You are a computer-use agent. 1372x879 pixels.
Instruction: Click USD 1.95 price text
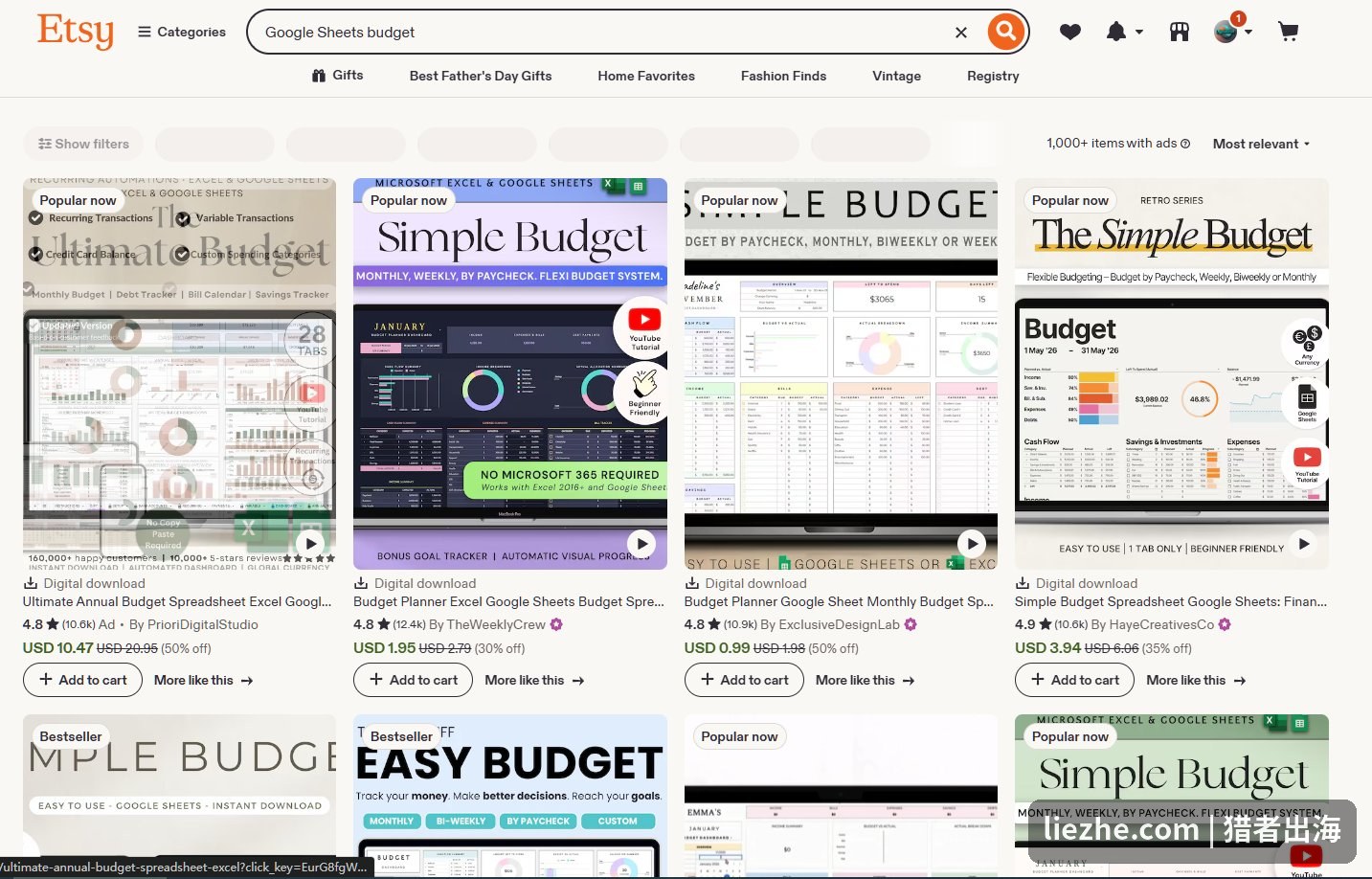tap(385, 647)
